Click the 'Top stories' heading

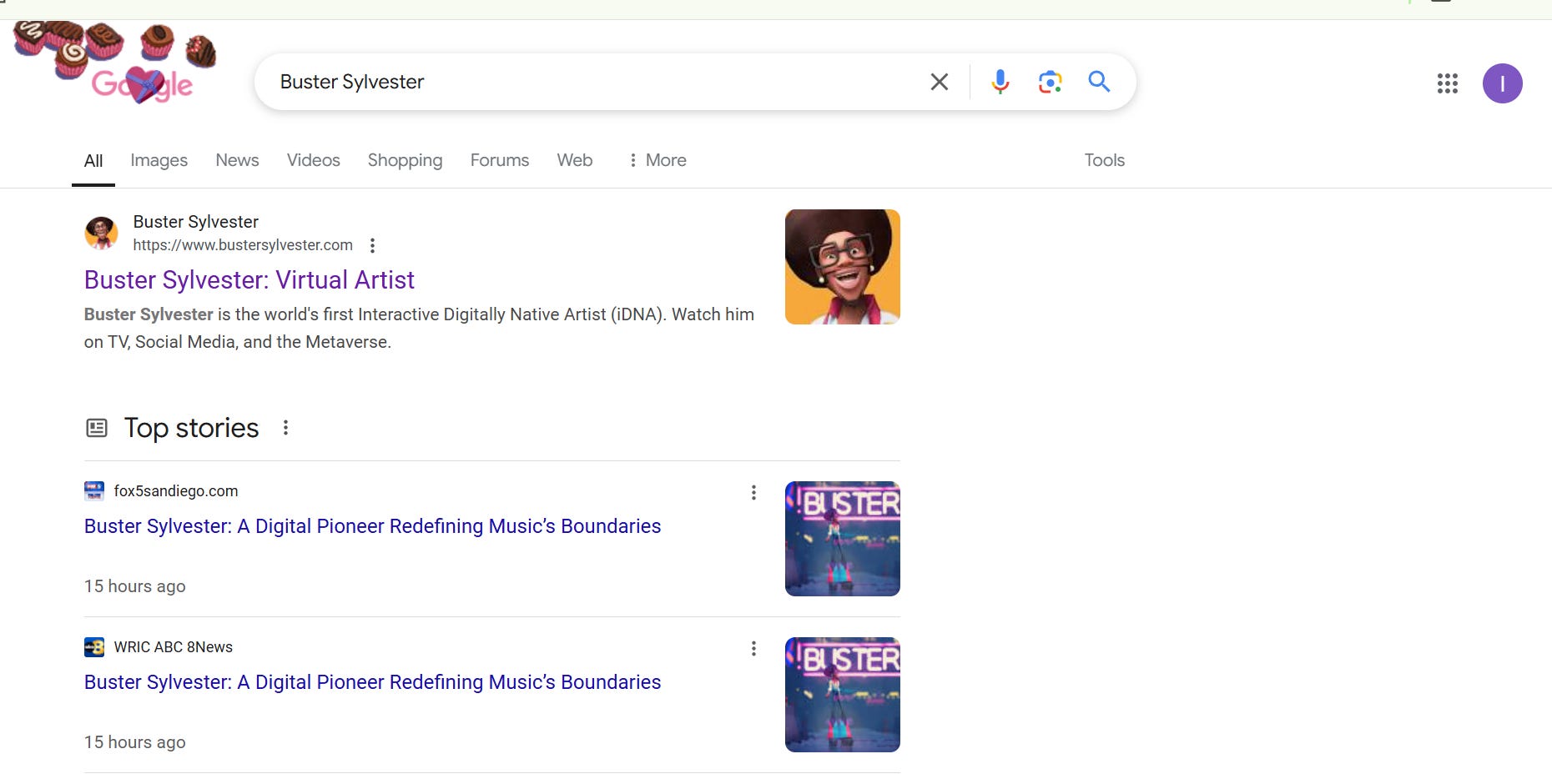click(191, 428)
